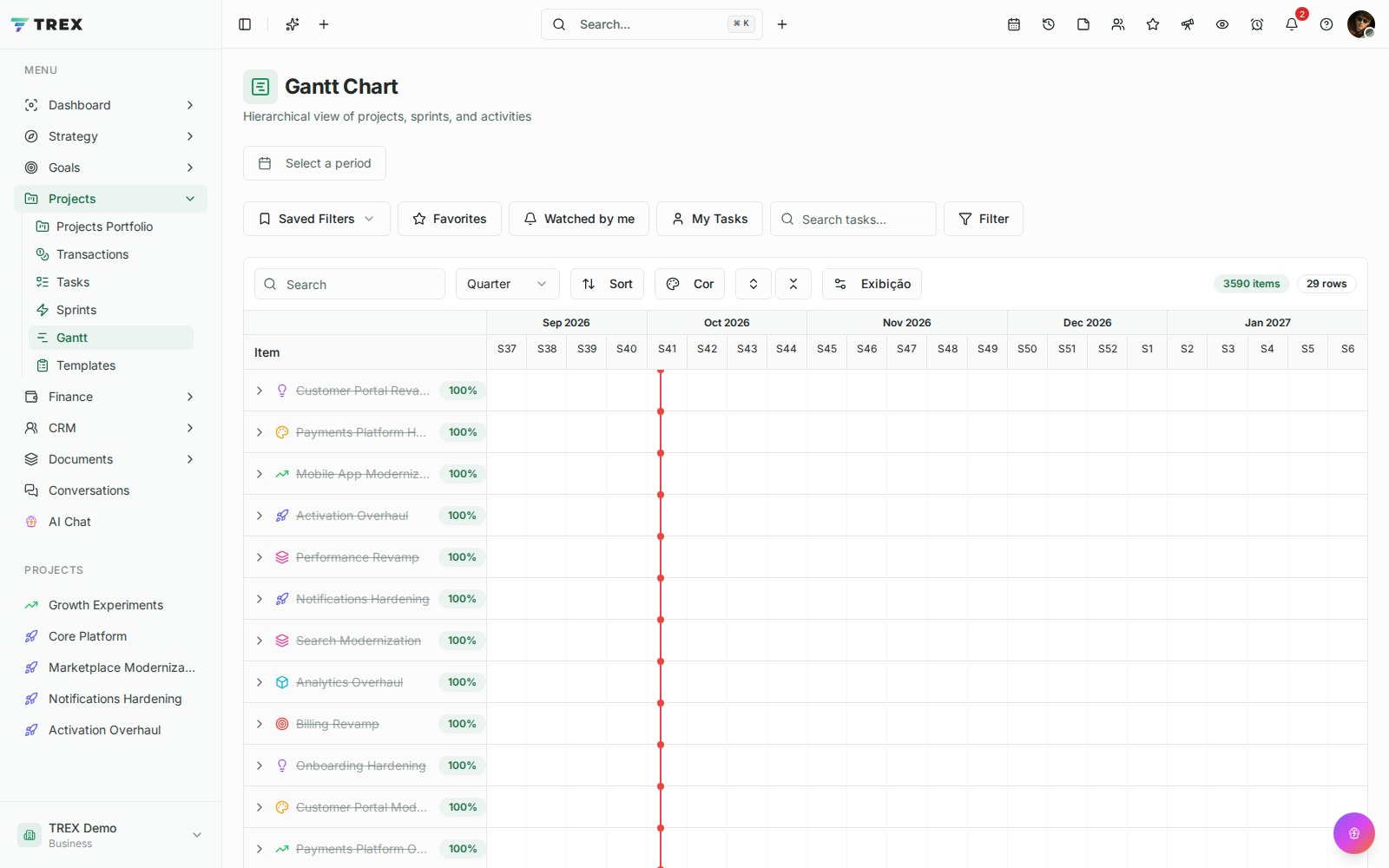1389x868 pixels.
Task: Open Templates menu item
Action: point(111,365)
